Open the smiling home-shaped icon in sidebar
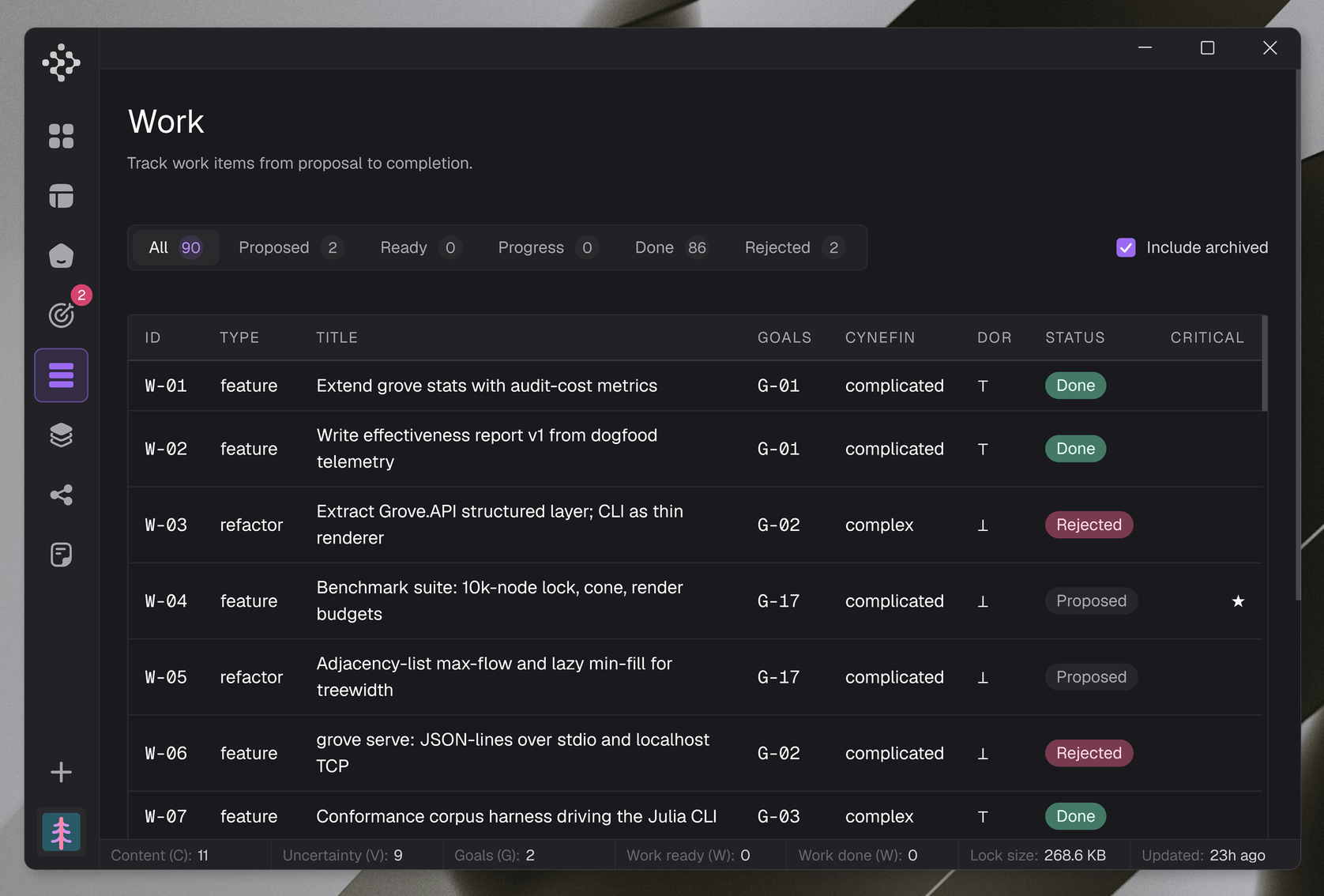 (61, 255)
